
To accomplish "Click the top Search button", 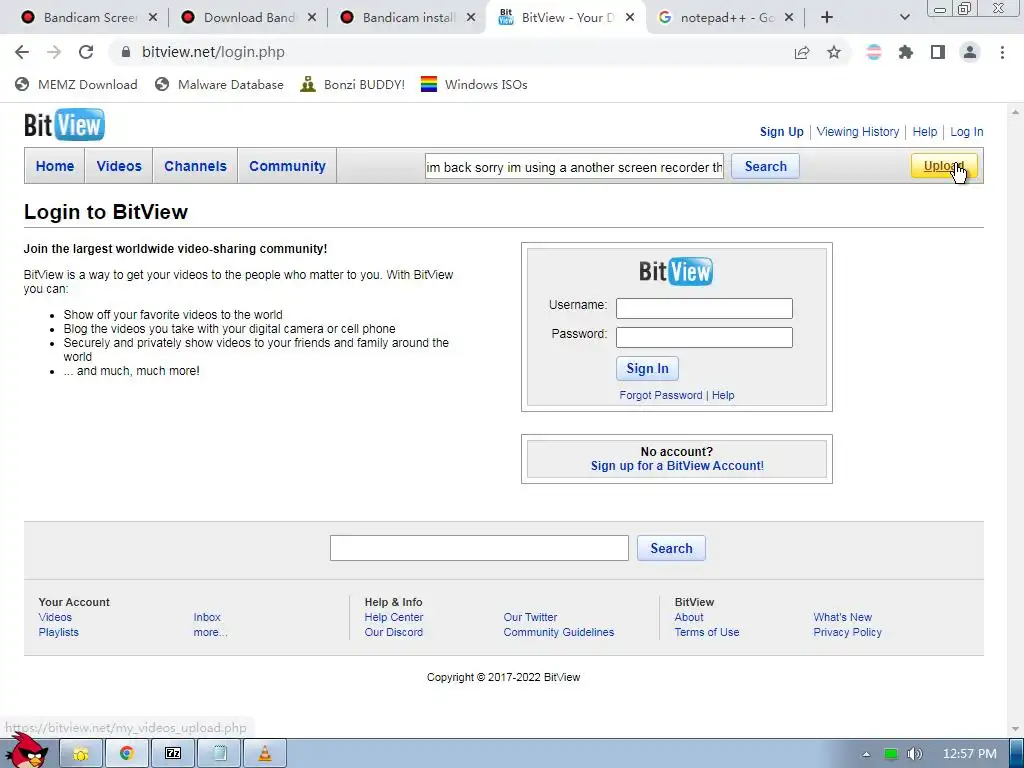I will [x=765, y=167].
